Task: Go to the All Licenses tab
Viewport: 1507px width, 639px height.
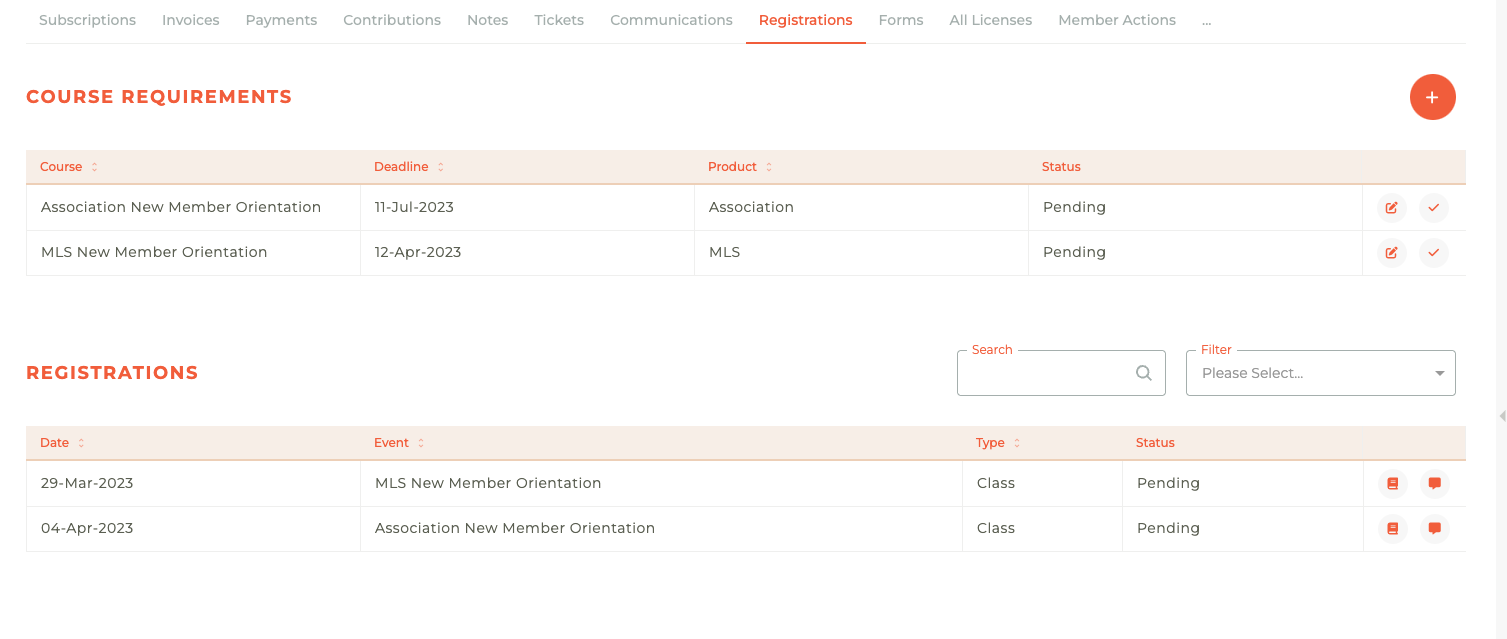Action: pos(990,20)
